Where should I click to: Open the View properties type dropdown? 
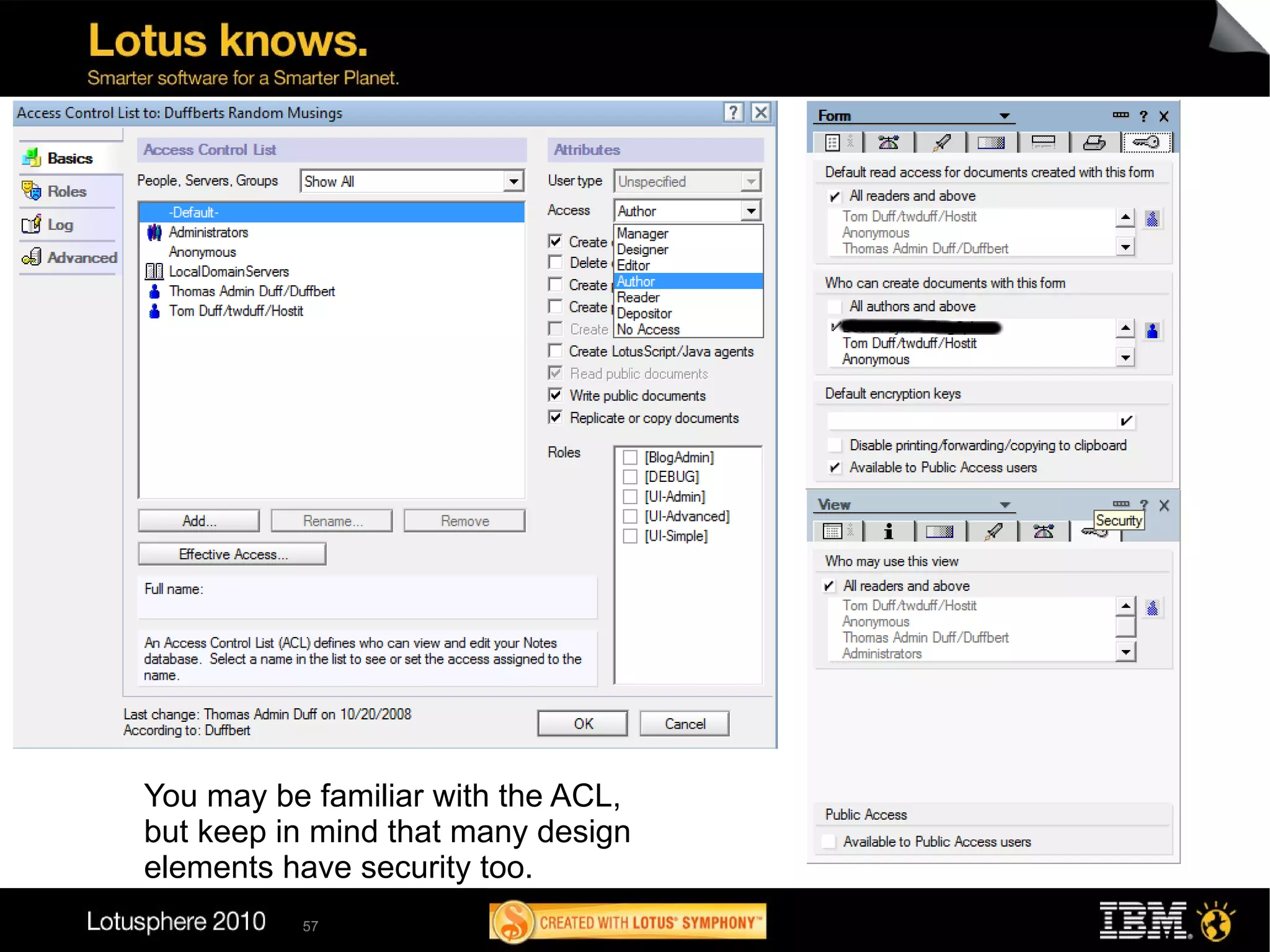tap(1005, 505)
